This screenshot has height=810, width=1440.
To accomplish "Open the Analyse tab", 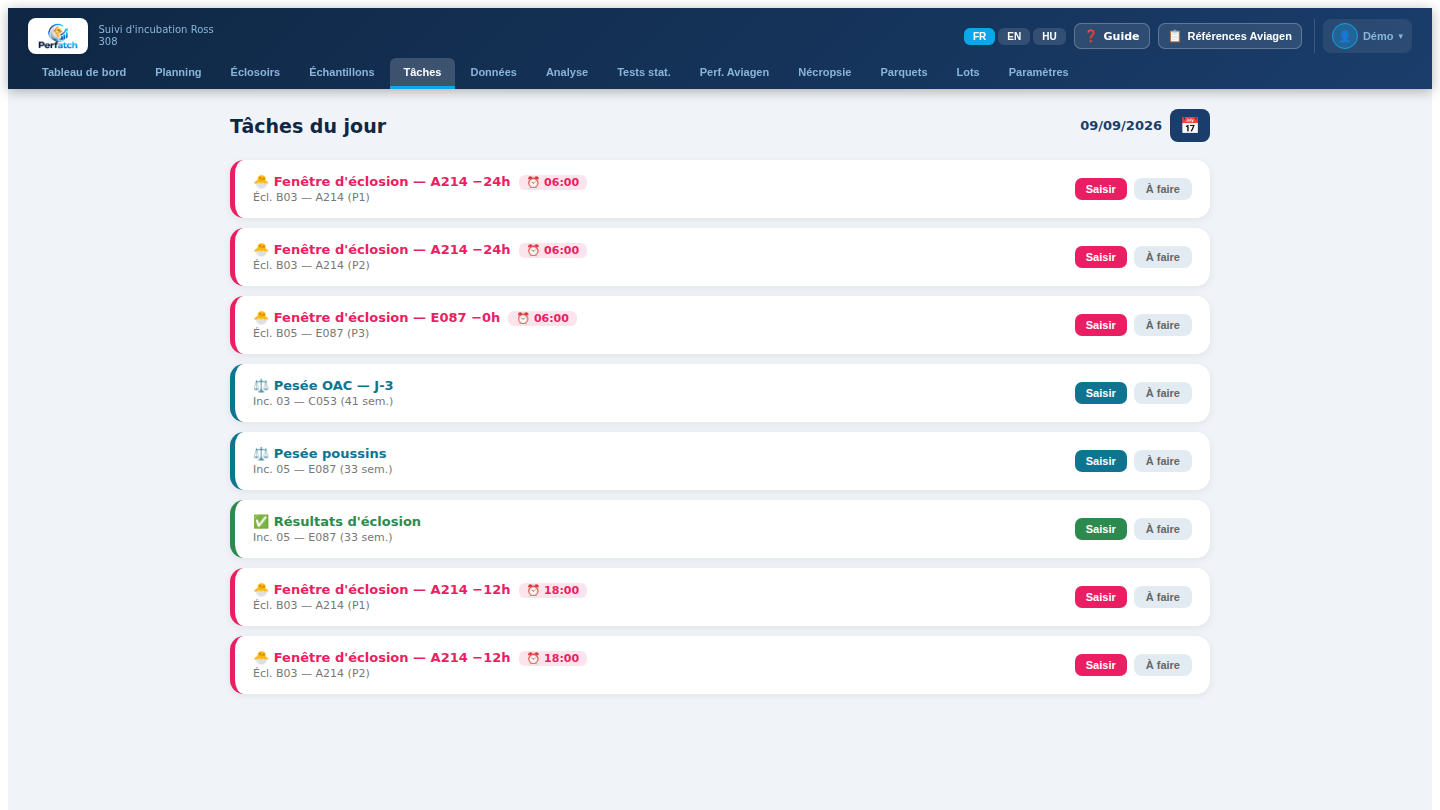I will click(567, 72).
